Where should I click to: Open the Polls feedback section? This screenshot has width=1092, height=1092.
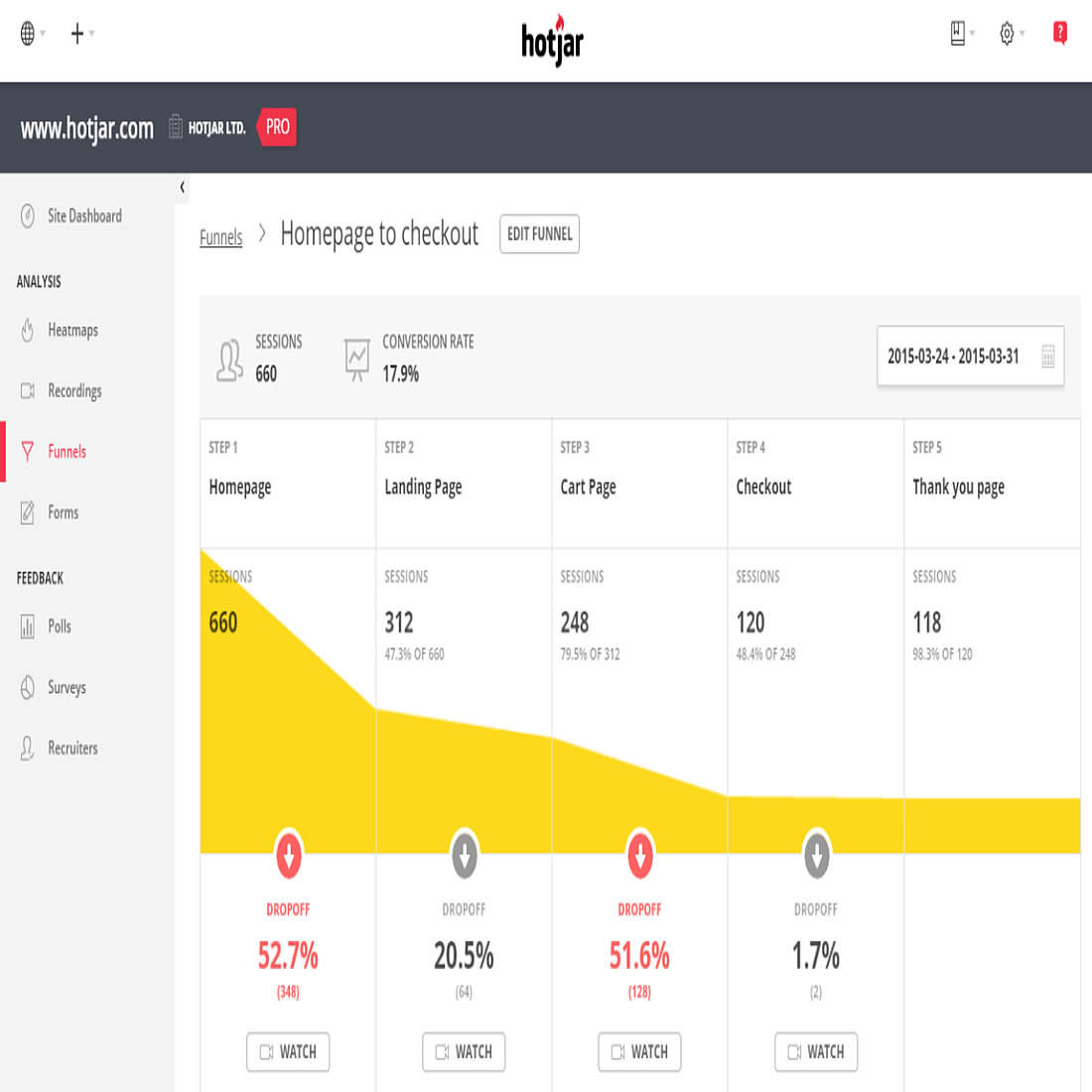coord(61,626)
